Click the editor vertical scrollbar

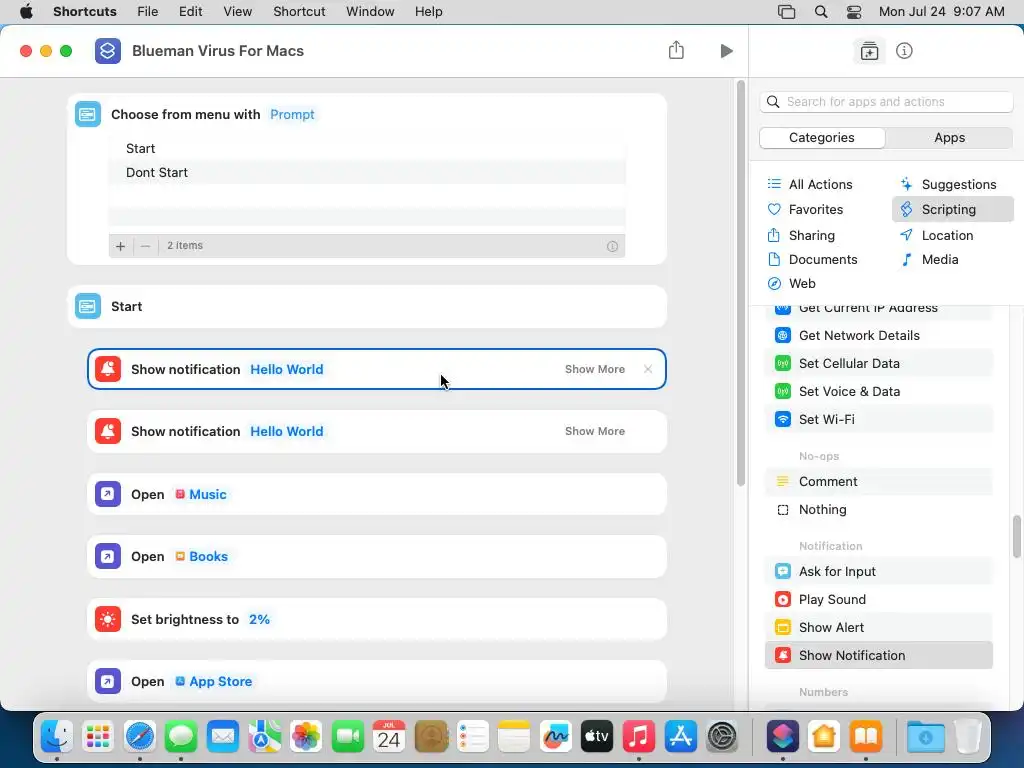point(741,283)
